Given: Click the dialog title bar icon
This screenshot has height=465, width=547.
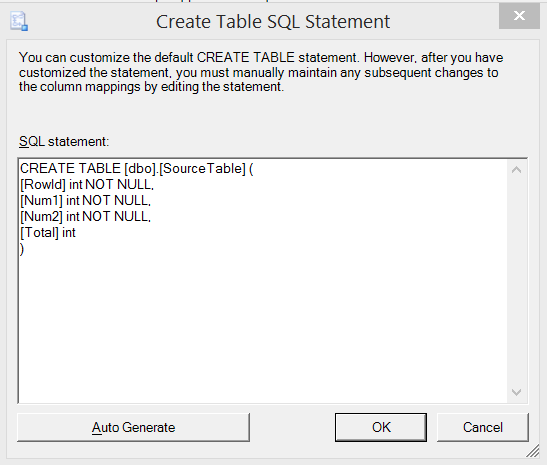Looking at the screenshot, I should tap(19, 21).
